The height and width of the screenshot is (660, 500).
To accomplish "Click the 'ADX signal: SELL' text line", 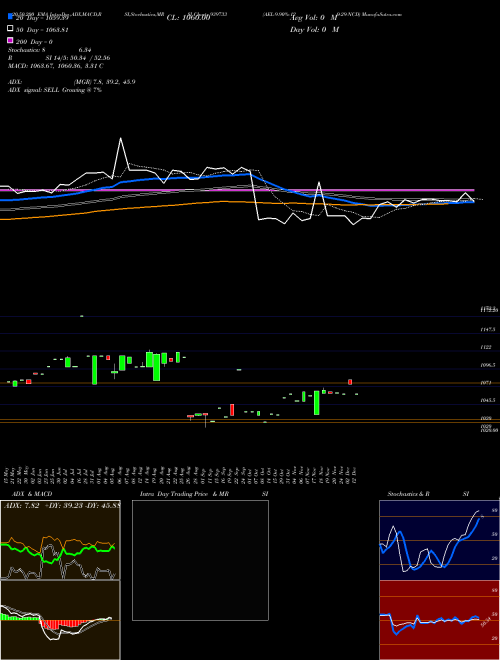I will coord(55,90).
